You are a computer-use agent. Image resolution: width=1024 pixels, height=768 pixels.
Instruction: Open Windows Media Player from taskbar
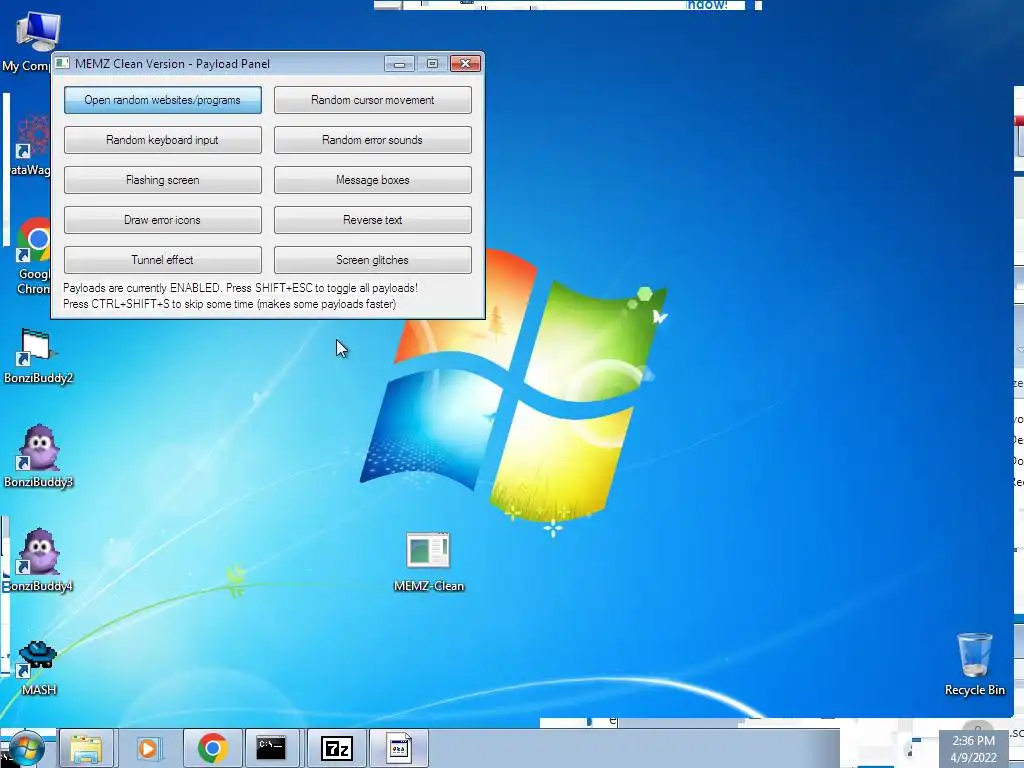pos(149,748)
